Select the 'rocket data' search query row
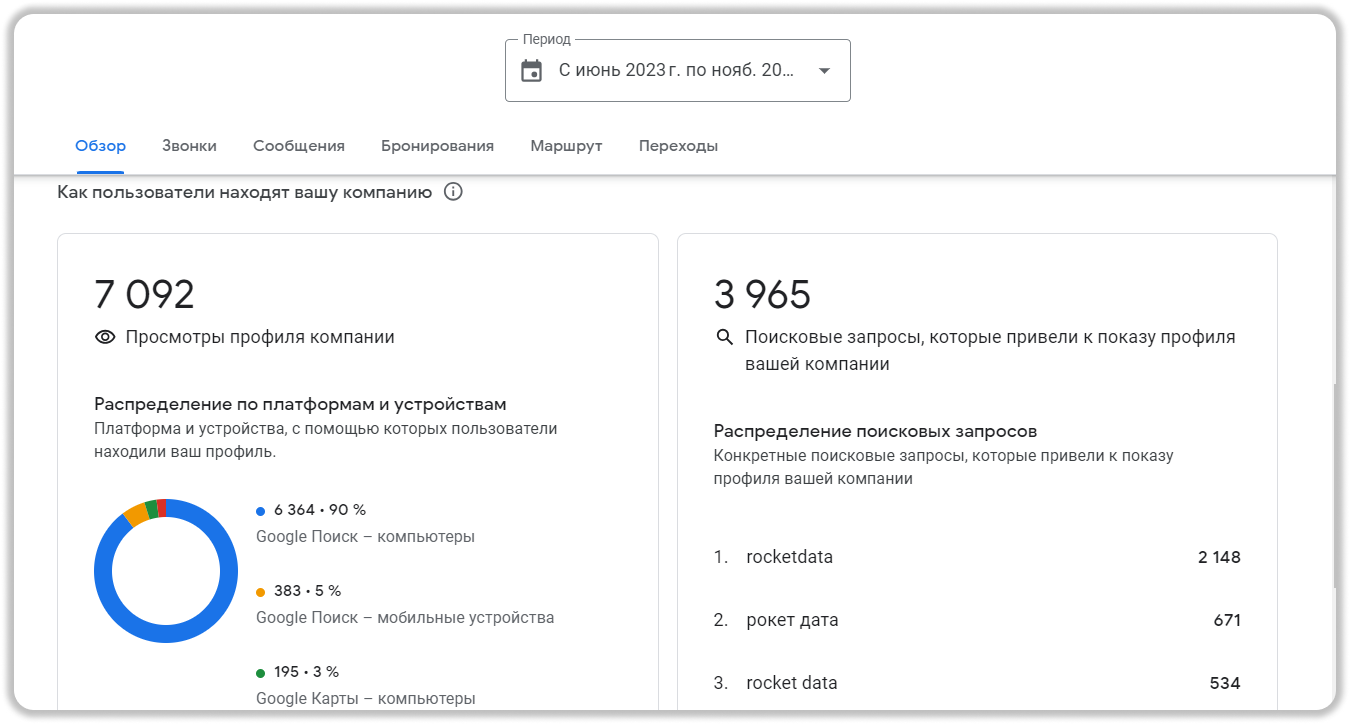The height and width of the screenshot is (724, 1350). (x=977, y=683)
